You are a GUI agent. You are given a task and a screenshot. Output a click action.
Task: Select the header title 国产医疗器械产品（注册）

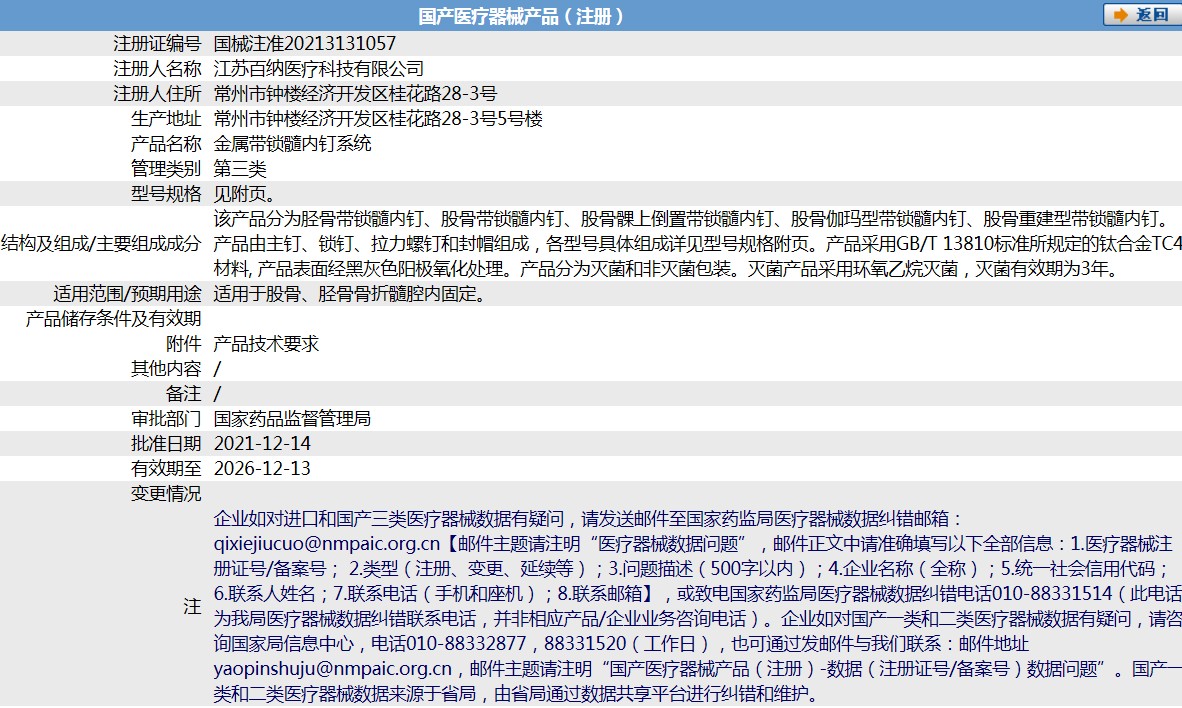(521, 17)
